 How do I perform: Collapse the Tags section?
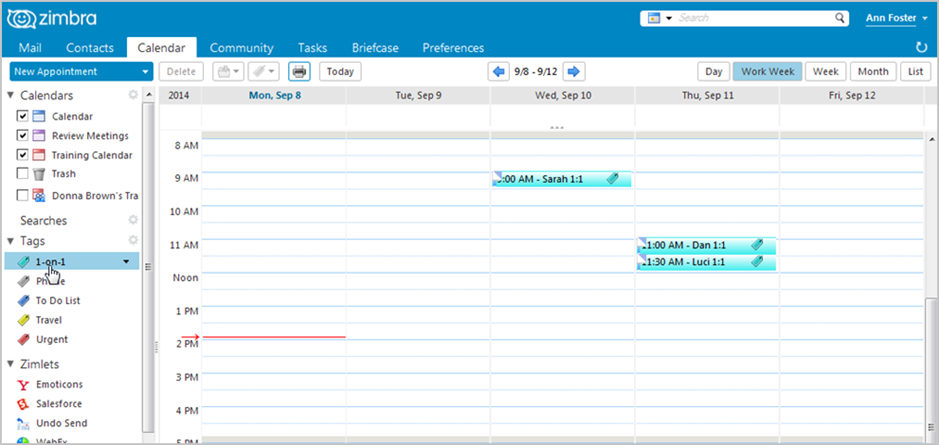click(x=11, y=241)
